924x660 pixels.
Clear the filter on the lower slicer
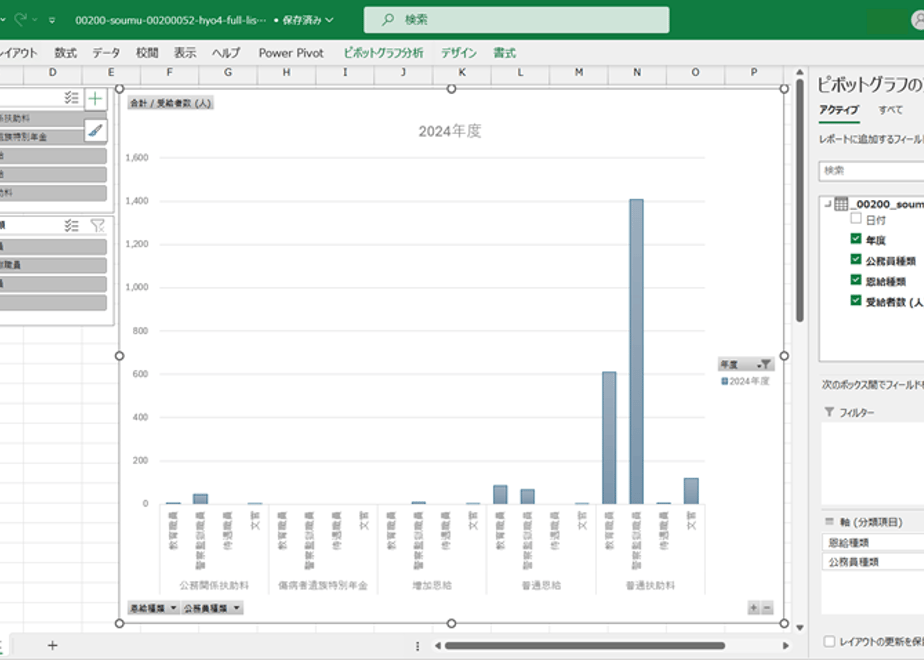[97, 225]
